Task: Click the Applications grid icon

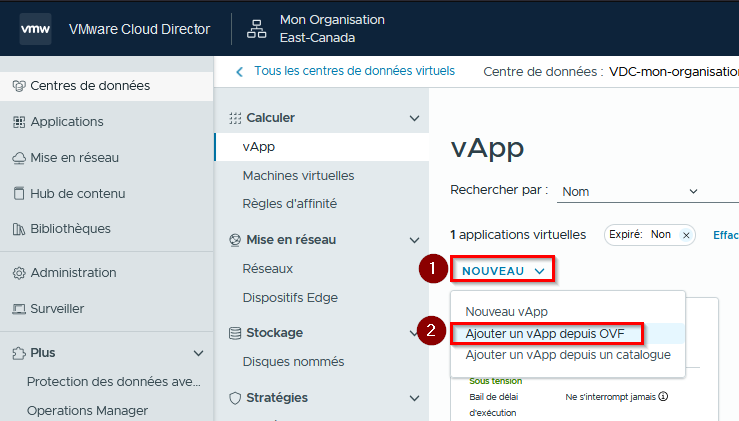Action: point(19,122)
